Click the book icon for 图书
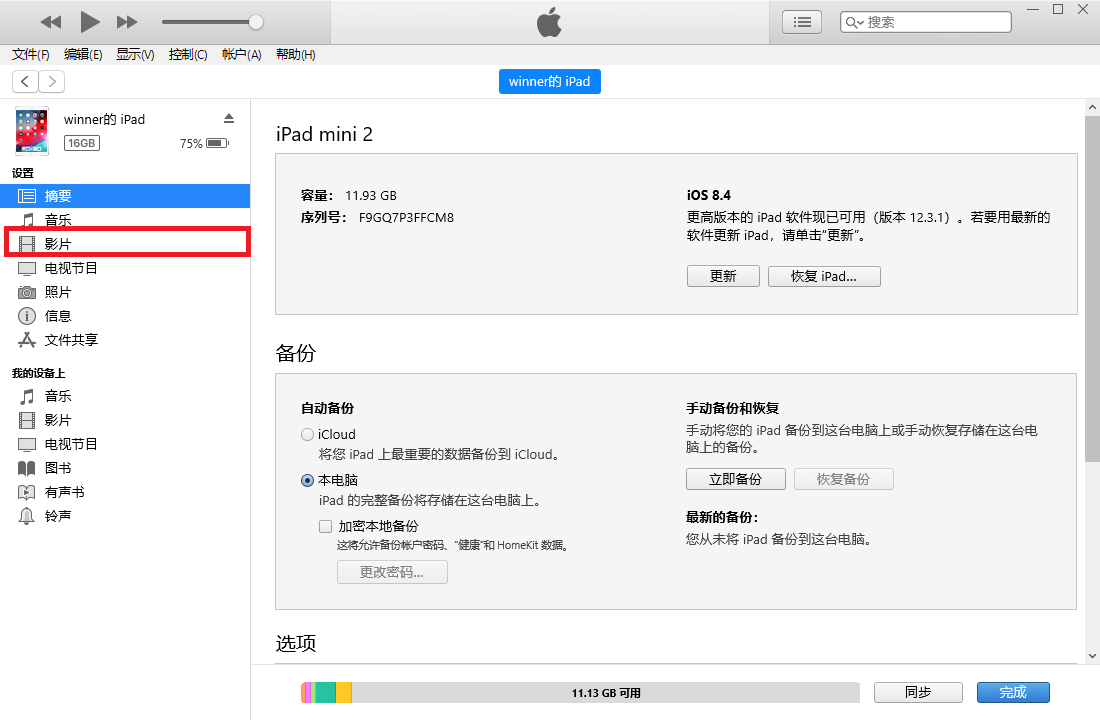This screenshot has height=720, width=1100. pyautogui.click(x=27, y=468)
